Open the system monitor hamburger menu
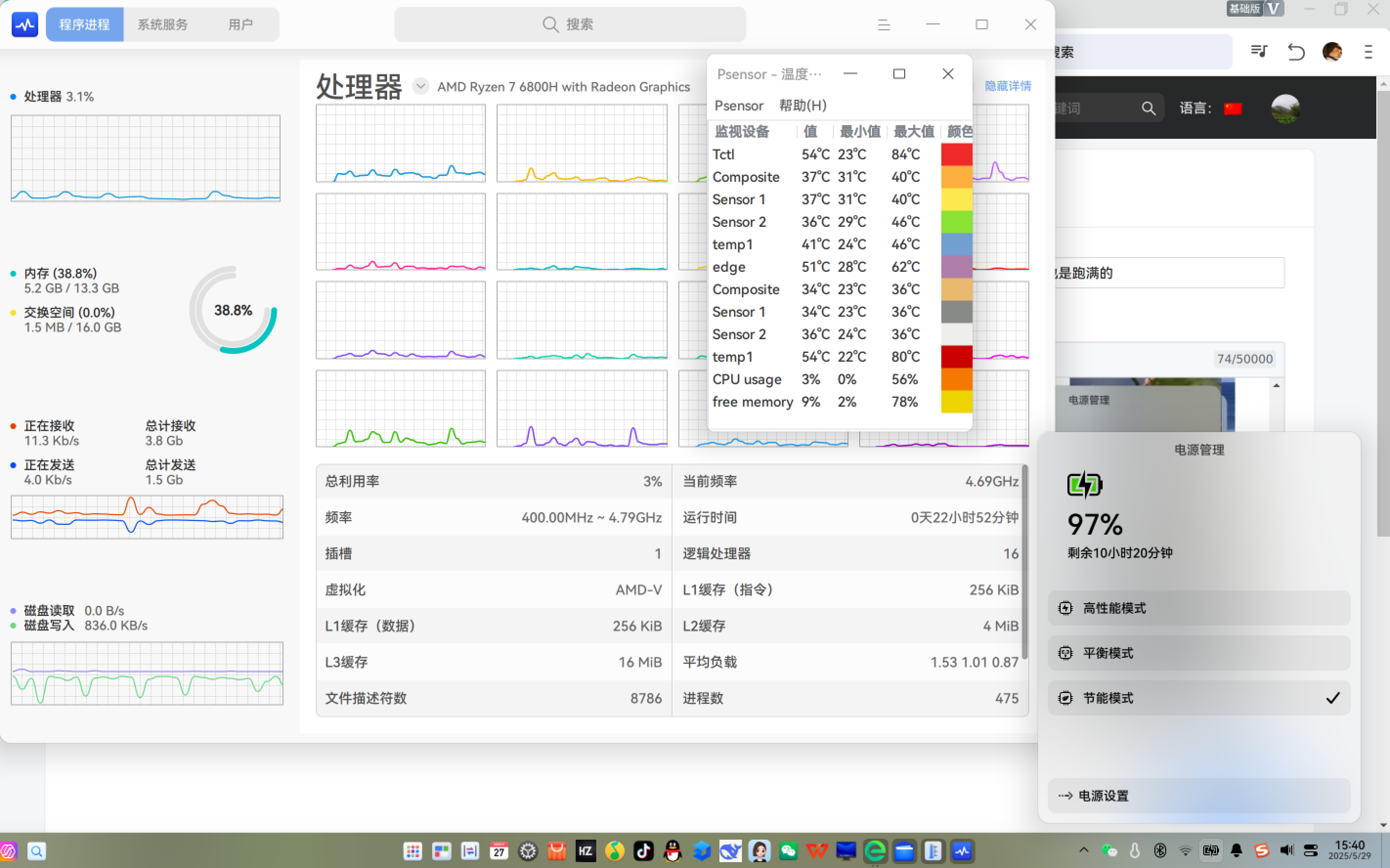 (884, 25)
